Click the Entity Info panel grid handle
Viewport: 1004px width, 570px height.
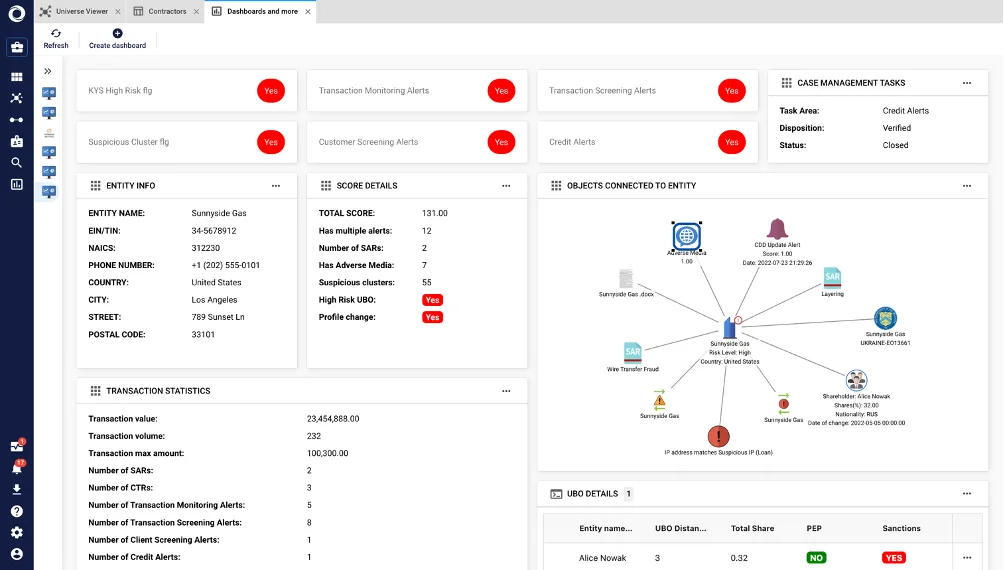tap(95, 186)
